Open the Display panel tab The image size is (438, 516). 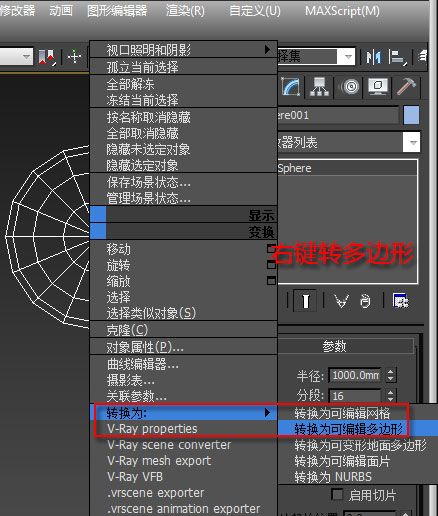378,87
